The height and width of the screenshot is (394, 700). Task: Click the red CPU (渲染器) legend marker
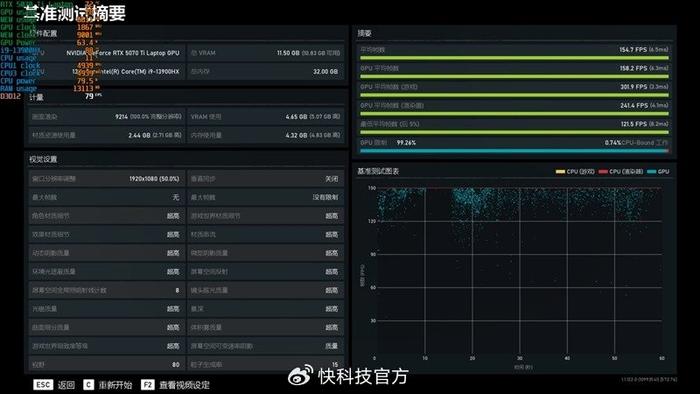(603, 172)
